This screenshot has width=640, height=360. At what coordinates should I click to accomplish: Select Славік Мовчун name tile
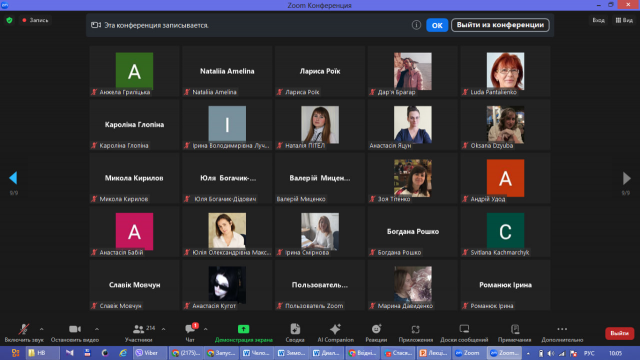[135, 285]
